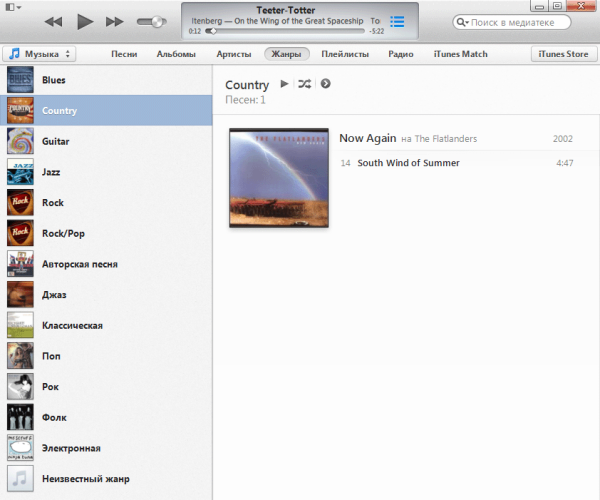Open the Up Next list icon

[x=397, y=22]
